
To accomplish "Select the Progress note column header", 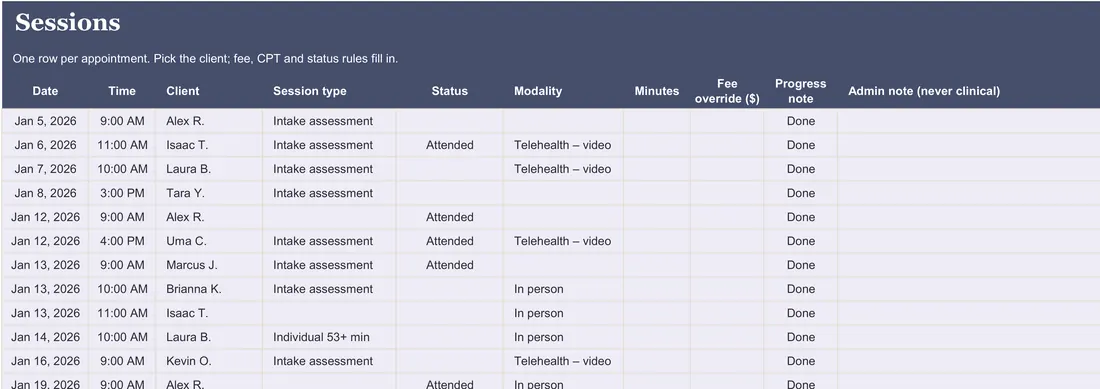I will (800, 91).
